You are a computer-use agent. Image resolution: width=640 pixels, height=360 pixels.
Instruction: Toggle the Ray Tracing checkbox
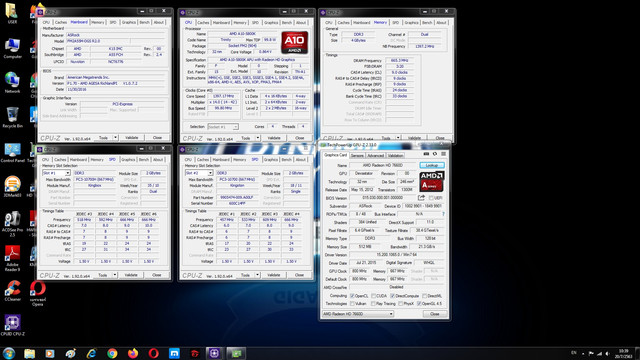tap(373, 304)
